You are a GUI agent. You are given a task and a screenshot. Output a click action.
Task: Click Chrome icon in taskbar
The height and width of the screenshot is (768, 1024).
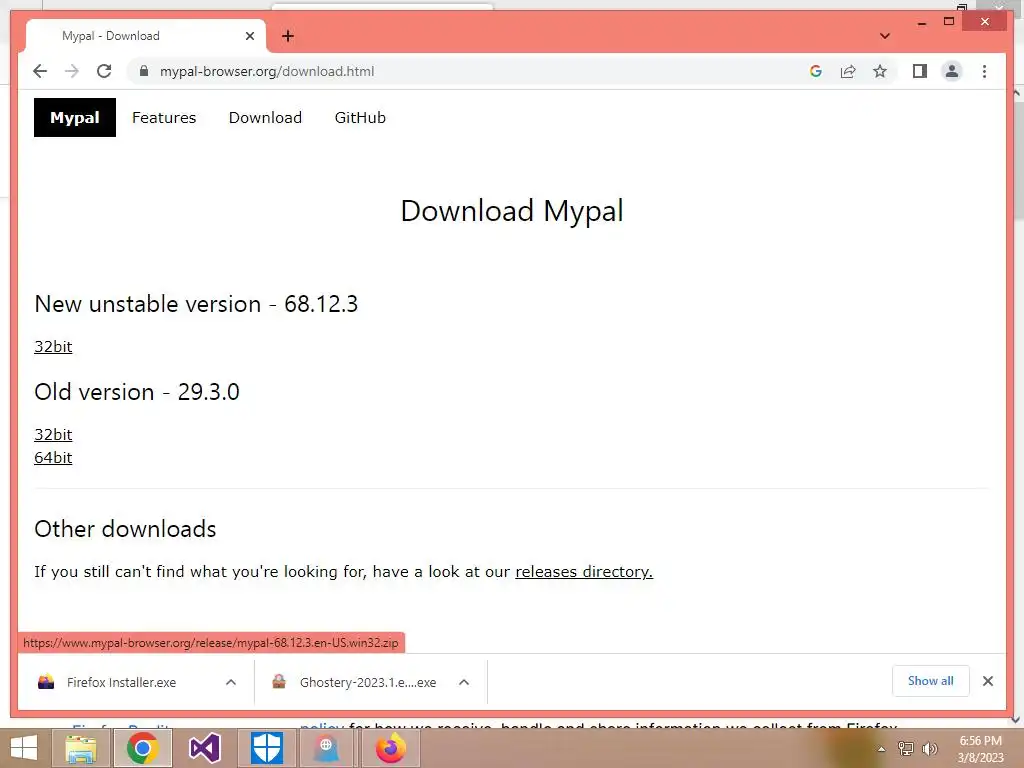click(143, 748)
